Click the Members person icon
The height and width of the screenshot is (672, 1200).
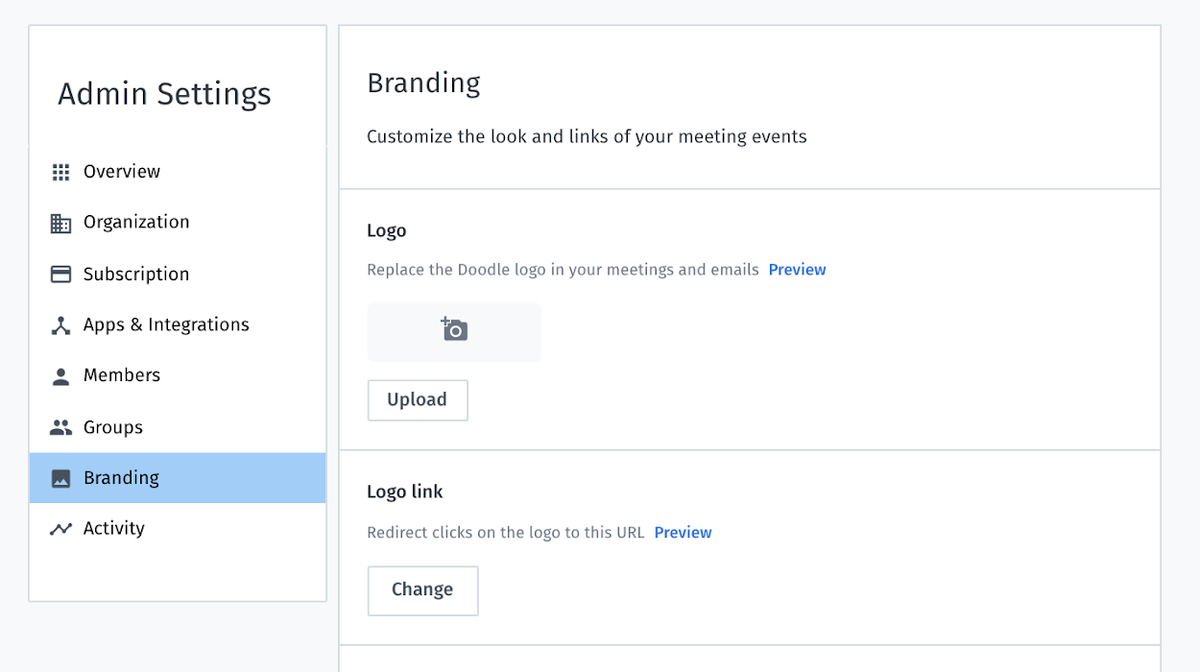pyautogui.click(x=61, y=376)
